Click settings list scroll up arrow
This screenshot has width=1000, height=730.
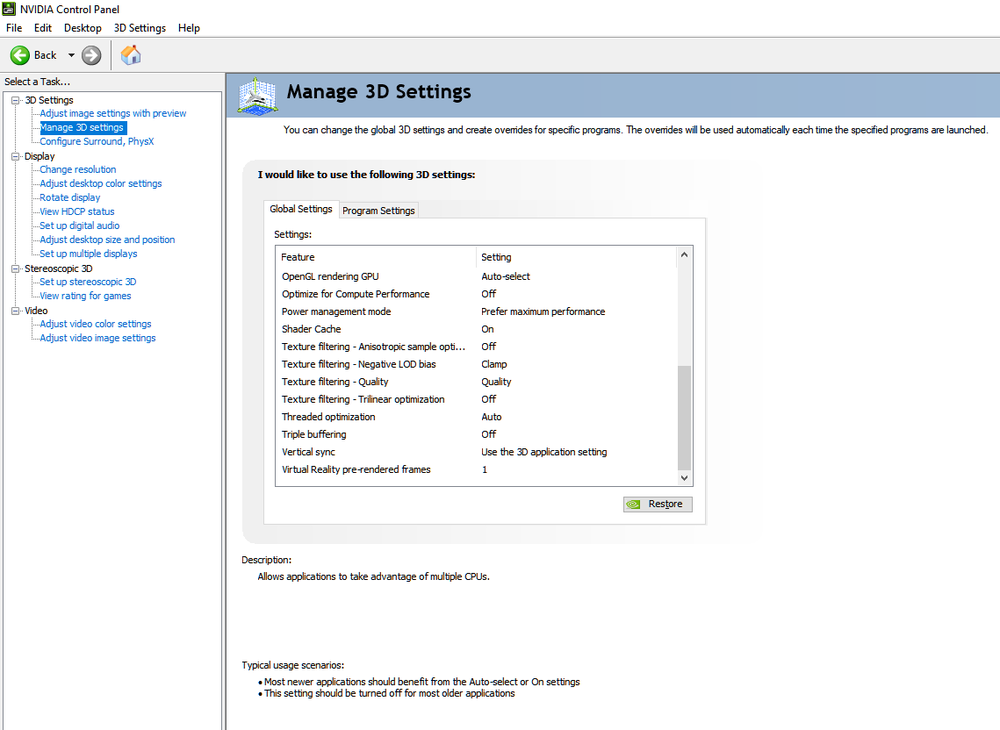tap(684, 255)
